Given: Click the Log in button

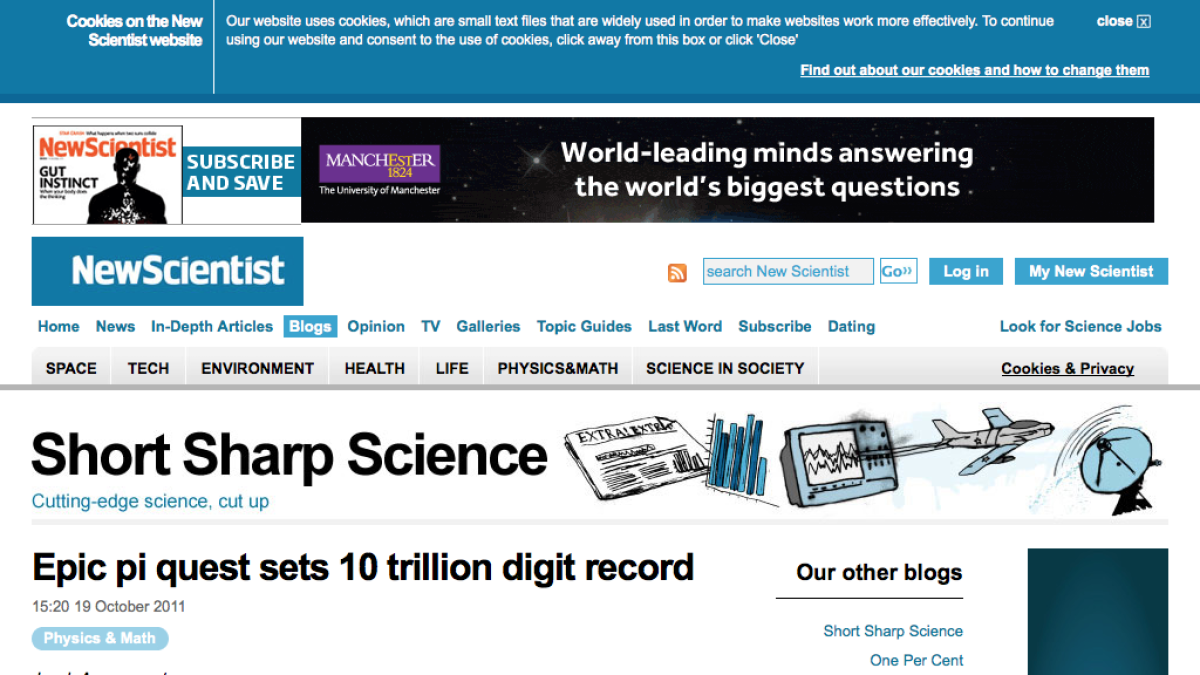Looking at the screenshot, I should pyautogui.click(x=965, y=270).
